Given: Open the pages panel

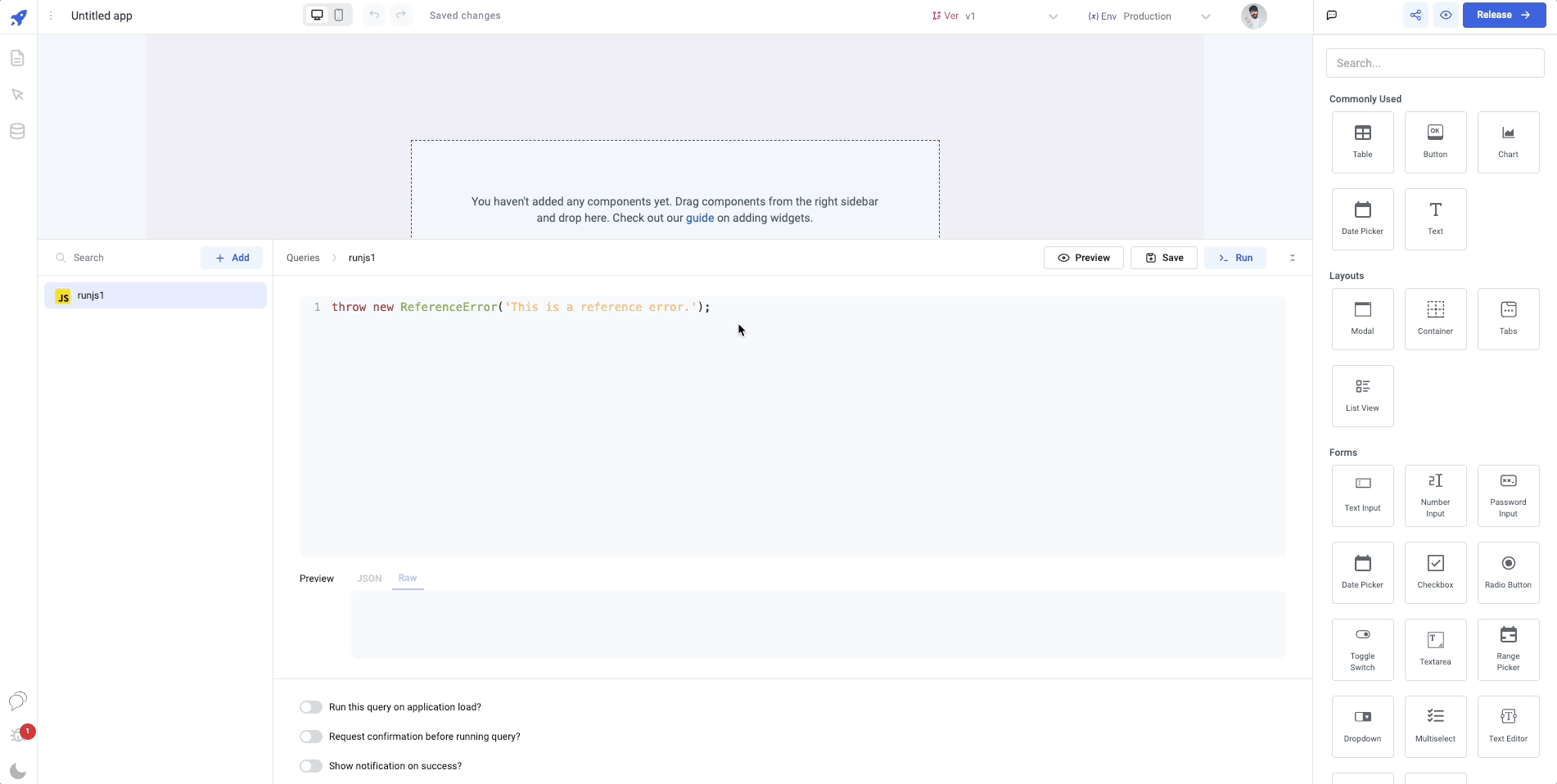Looking at the screenshot, I should pos(18,57).
